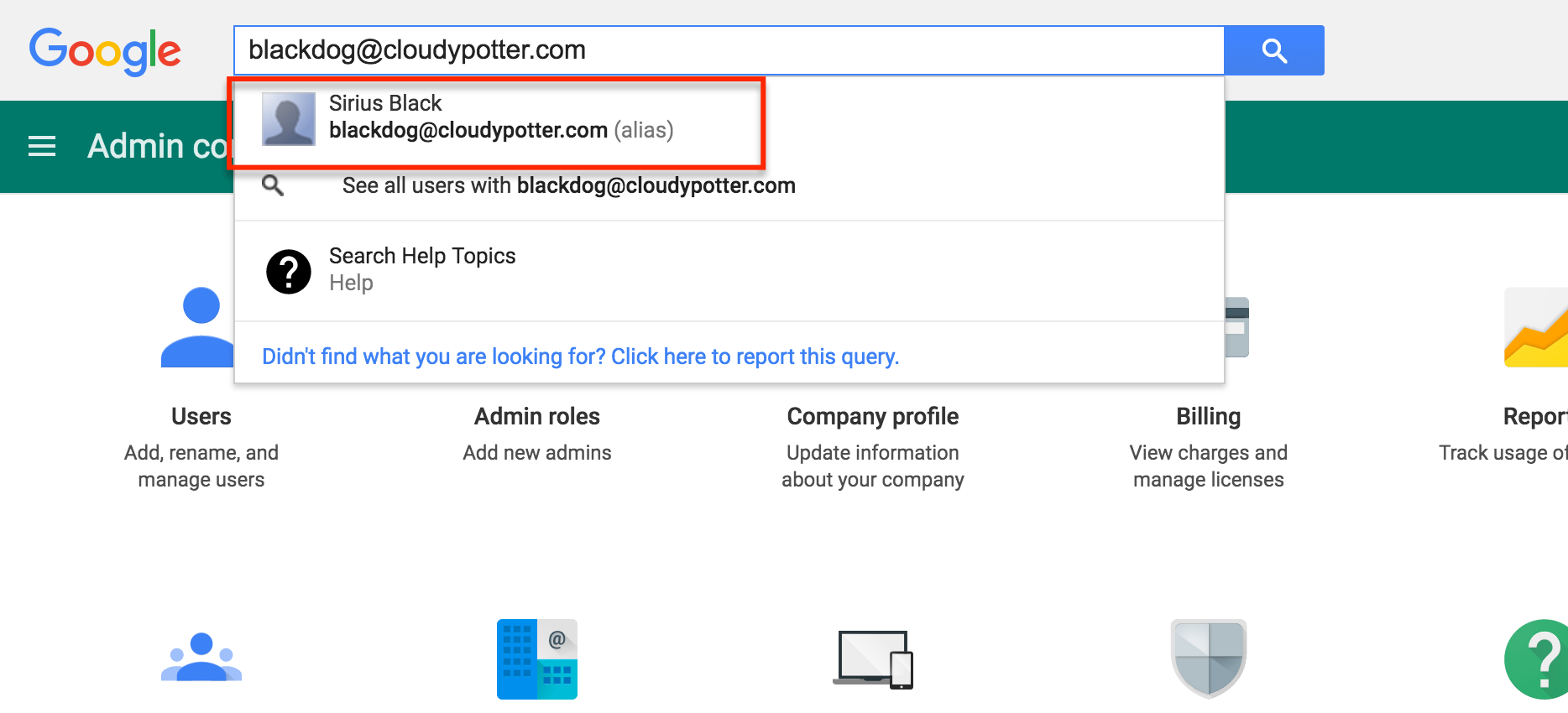Click the blue search magnifier button
Screen dimensions: 1568x713
point(1274,50)
